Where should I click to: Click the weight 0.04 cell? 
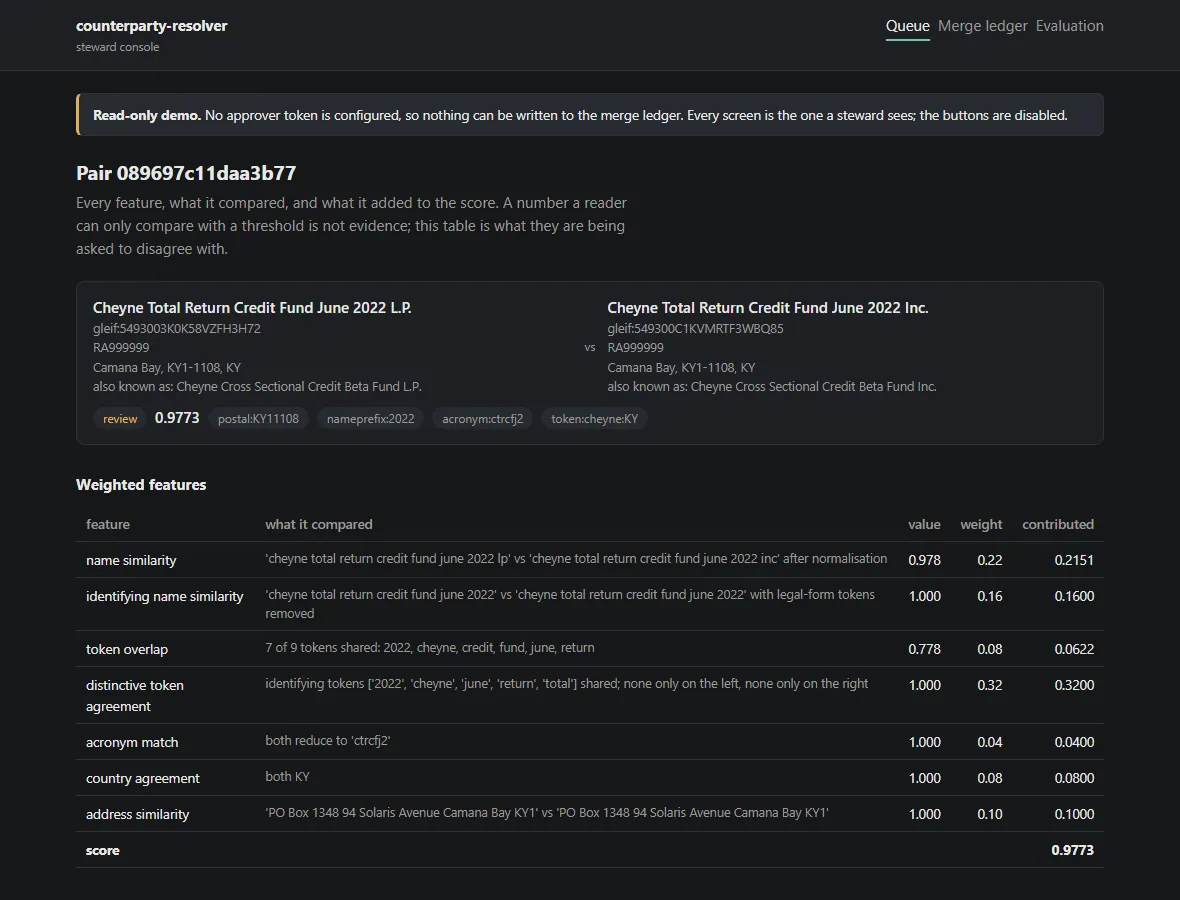pos(990,743)
